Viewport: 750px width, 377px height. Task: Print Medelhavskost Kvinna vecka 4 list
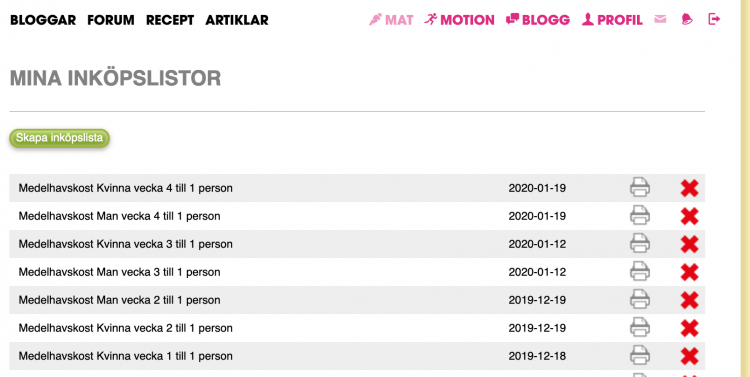(640, 187)
